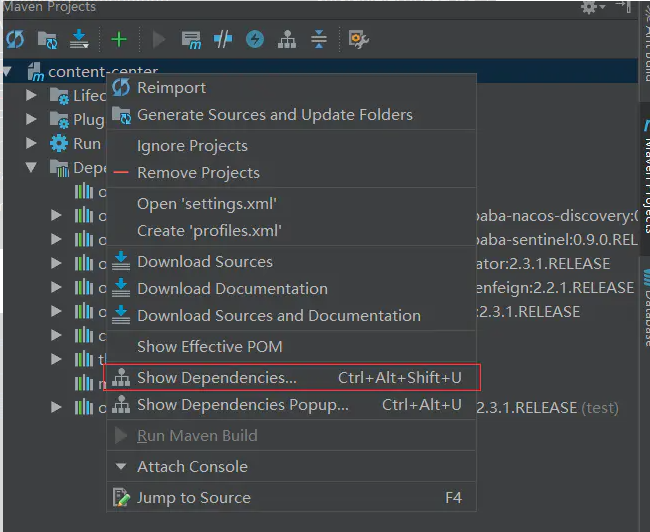Viewport: 650px width, 532px height.
Task: Toggle Offline Mode toolbar icon
Action: tap(223, 39)
